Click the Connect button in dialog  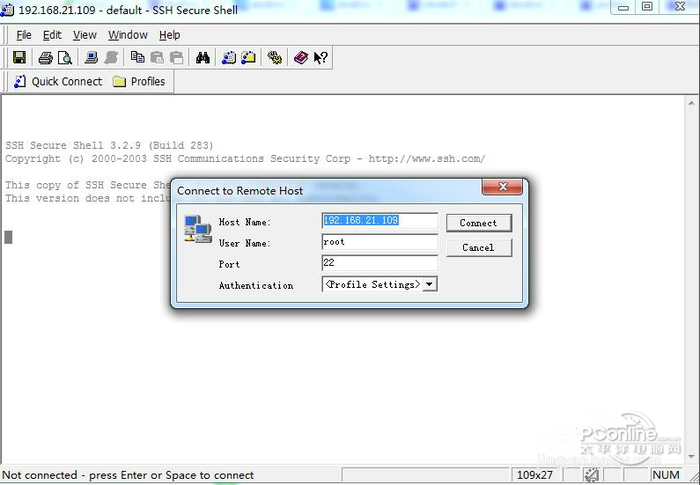pos(479,223)
